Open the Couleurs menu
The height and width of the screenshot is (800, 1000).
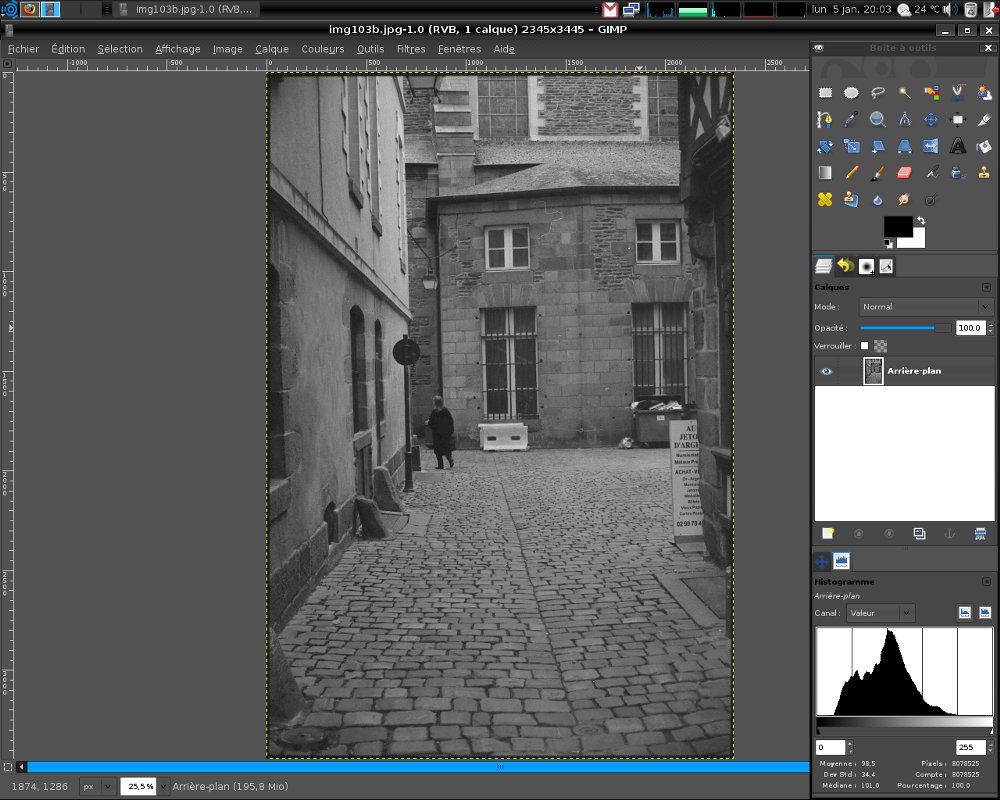[323, 49]
